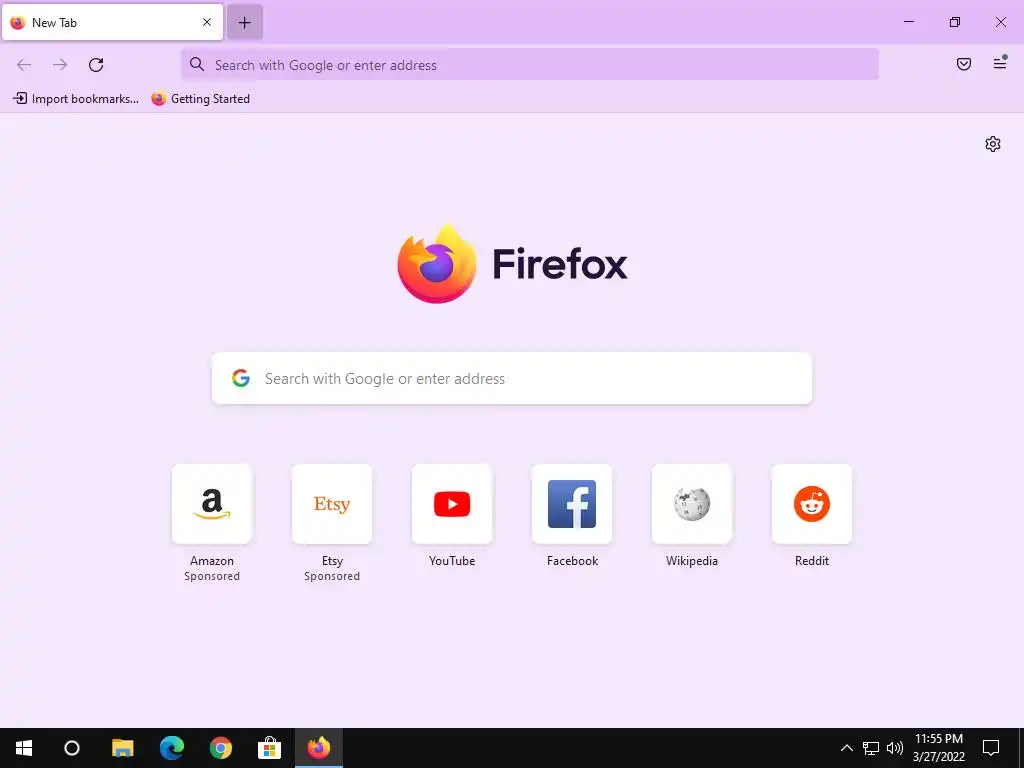Image resolution: width=1024 pixels, height=768 pixels.
Task: Click the Etsy label text
Action: pos(332,561)
